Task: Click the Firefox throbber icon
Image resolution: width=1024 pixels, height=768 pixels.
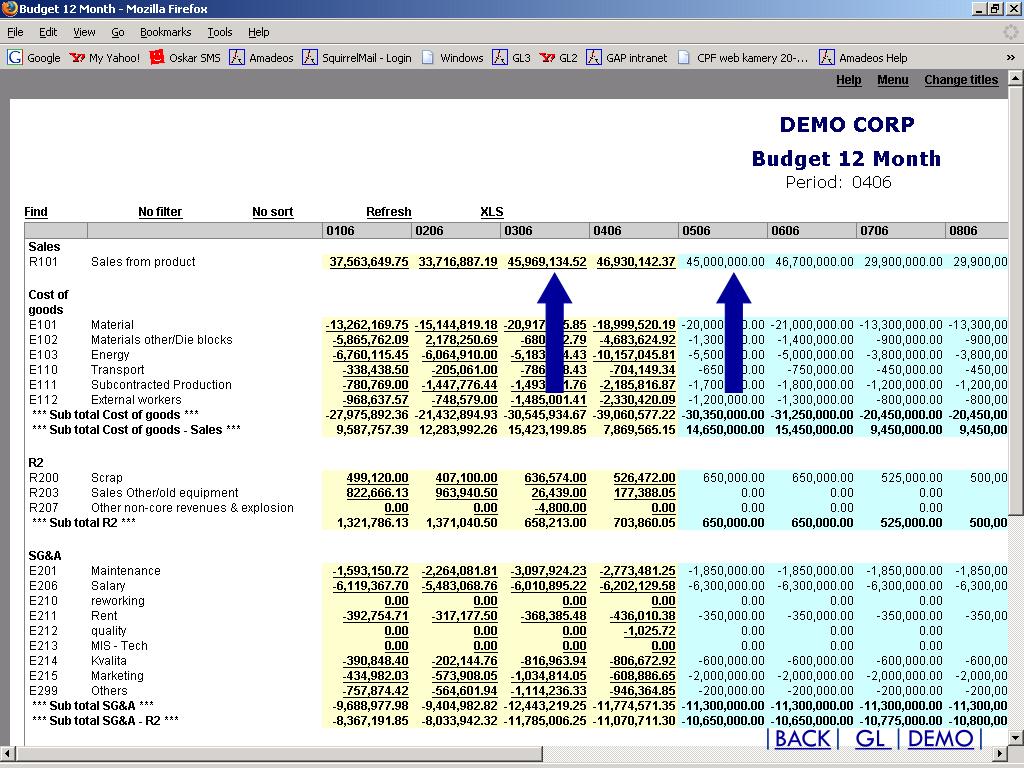Action: 1010,31
